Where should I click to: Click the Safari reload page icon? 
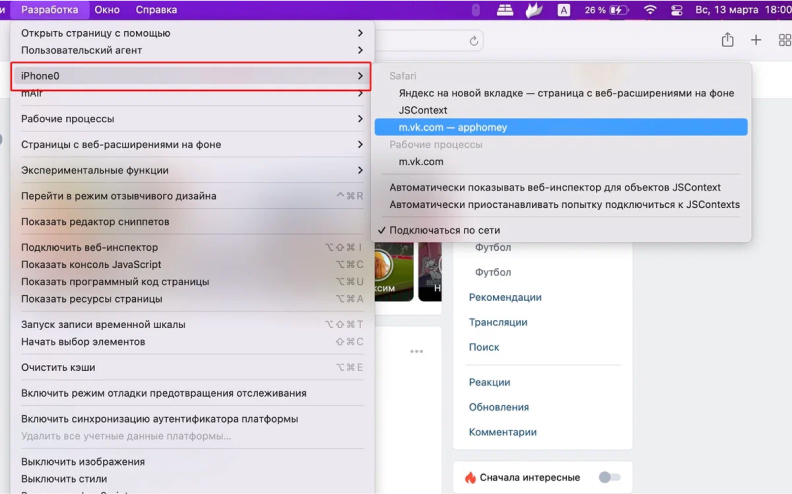point(473,41)
